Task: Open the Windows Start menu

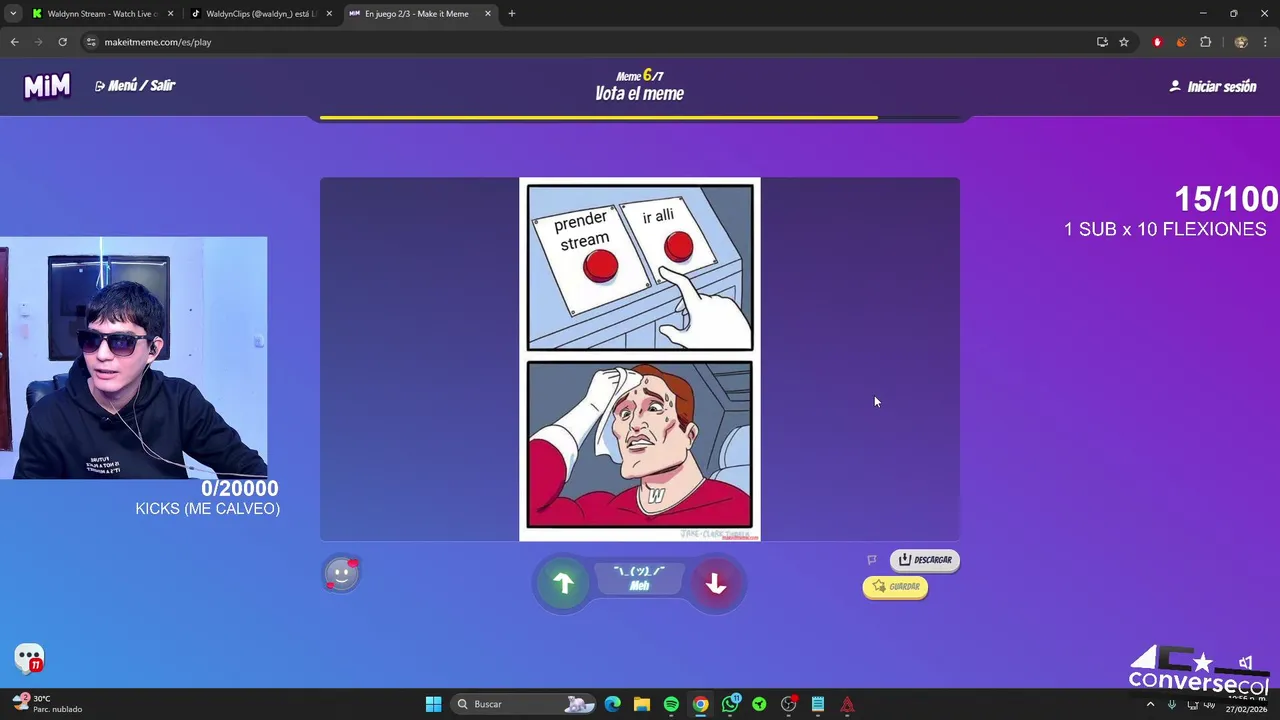Action: point(433,704)
